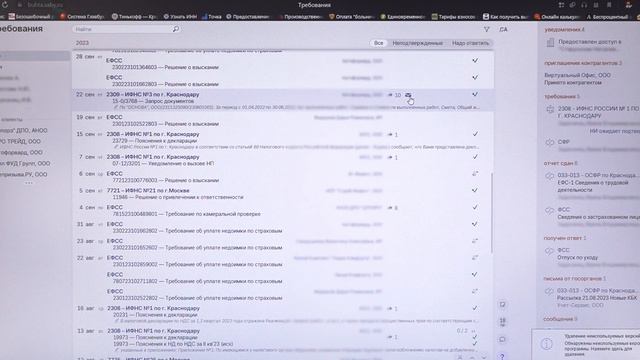Click the reply arrow in the 7 сен row
The width and height of the screenshot is (640, 360).
click(392, 157)
